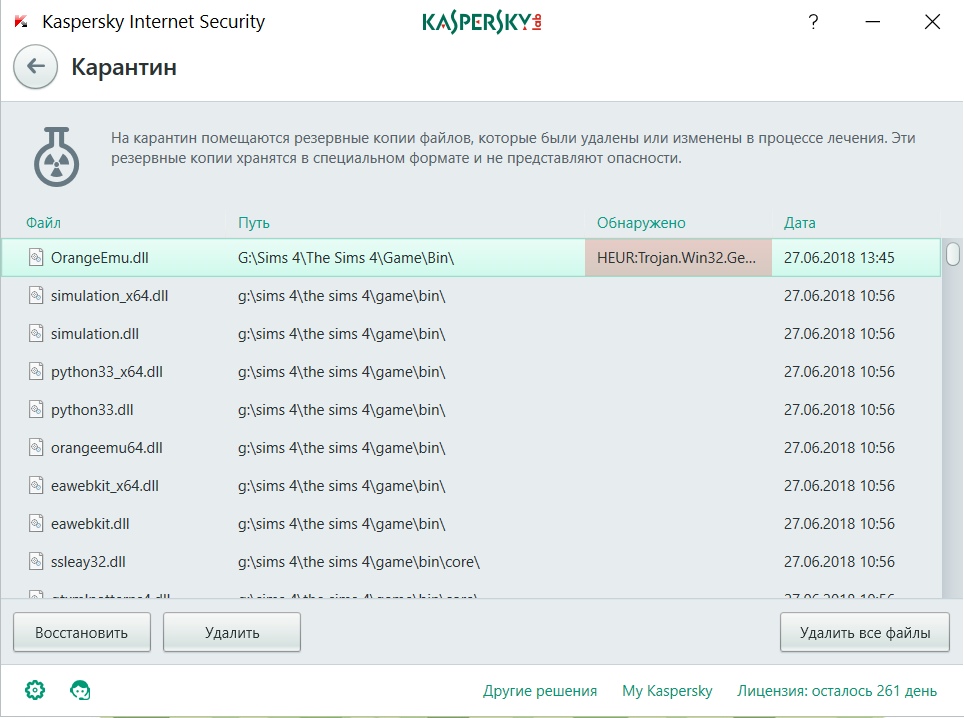964x718 pixels.
Task: Click the python33.dll file icon
Action: pos(36,410)
